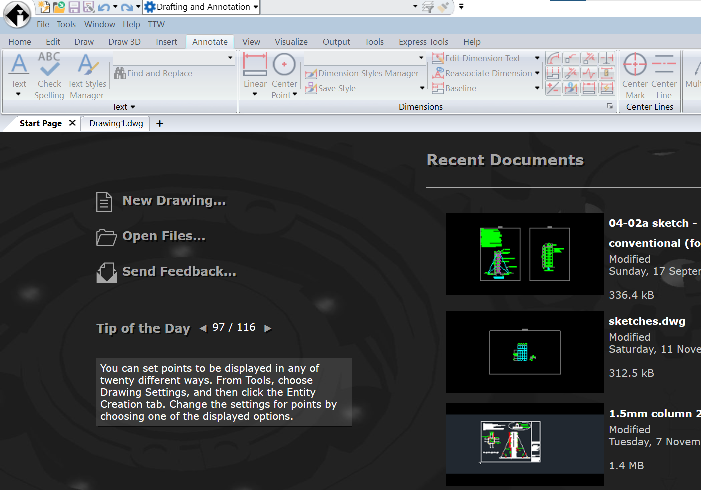The height and width of the screenshot is (490, 701).
Task: Expand the Baseline dropdown arrow
Action: click(537, 88)
